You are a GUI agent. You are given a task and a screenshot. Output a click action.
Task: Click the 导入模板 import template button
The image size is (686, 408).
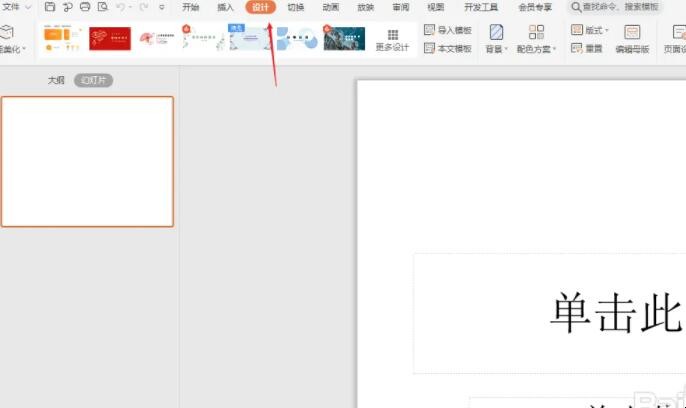[447, 31]
